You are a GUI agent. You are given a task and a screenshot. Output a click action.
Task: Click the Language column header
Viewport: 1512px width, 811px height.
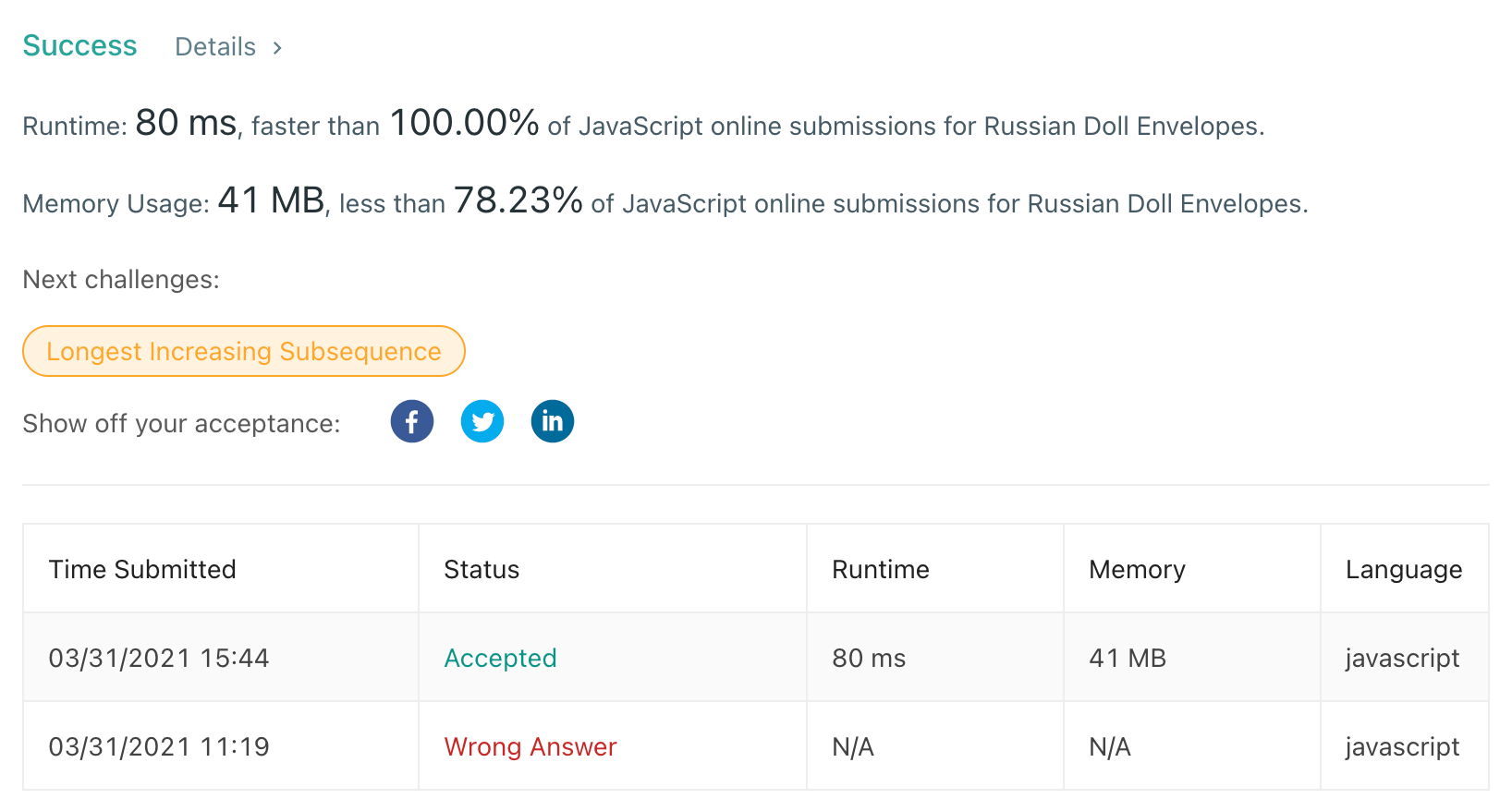[x=1403, y=569]
